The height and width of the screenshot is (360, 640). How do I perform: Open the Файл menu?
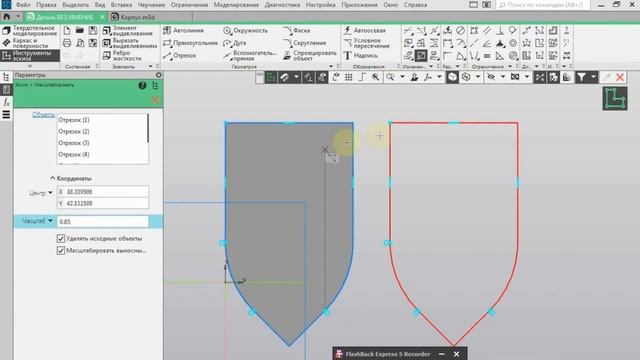23,5
